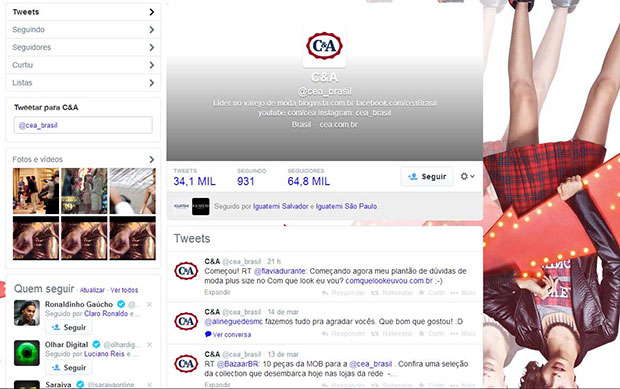This screenshot has height=389, width=620.
Task: Open the @BazaarBR mention link
Action: coord(238,364)
